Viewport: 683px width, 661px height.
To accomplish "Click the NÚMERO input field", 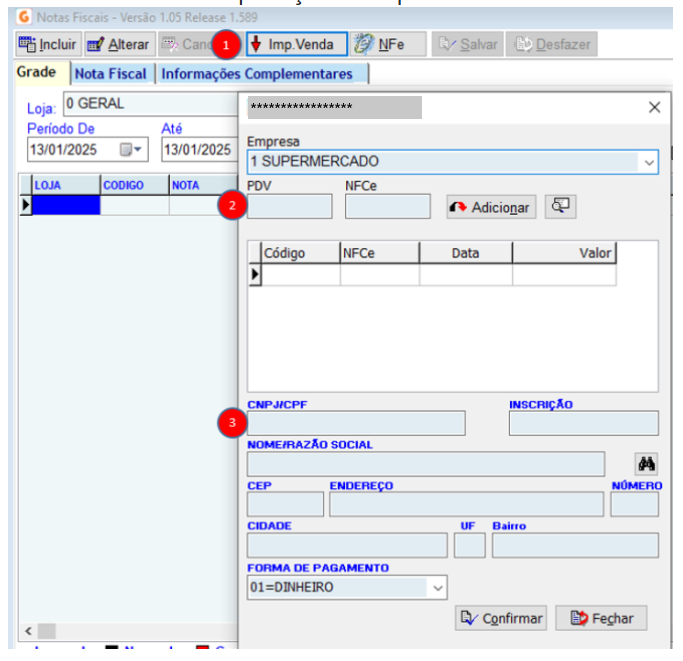I will pyautogui.click(x=635, y=505).
